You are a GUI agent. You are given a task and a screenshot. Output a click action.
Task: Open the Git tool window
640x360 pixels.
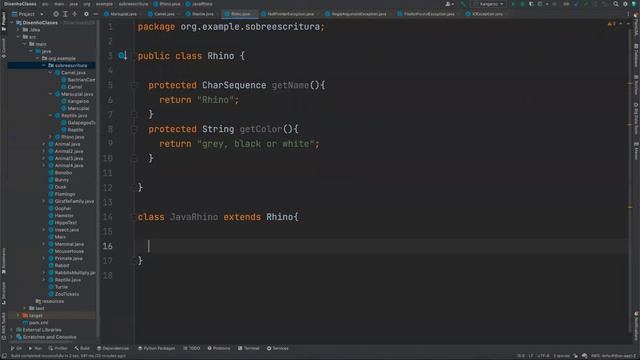[x=16, y=348]
